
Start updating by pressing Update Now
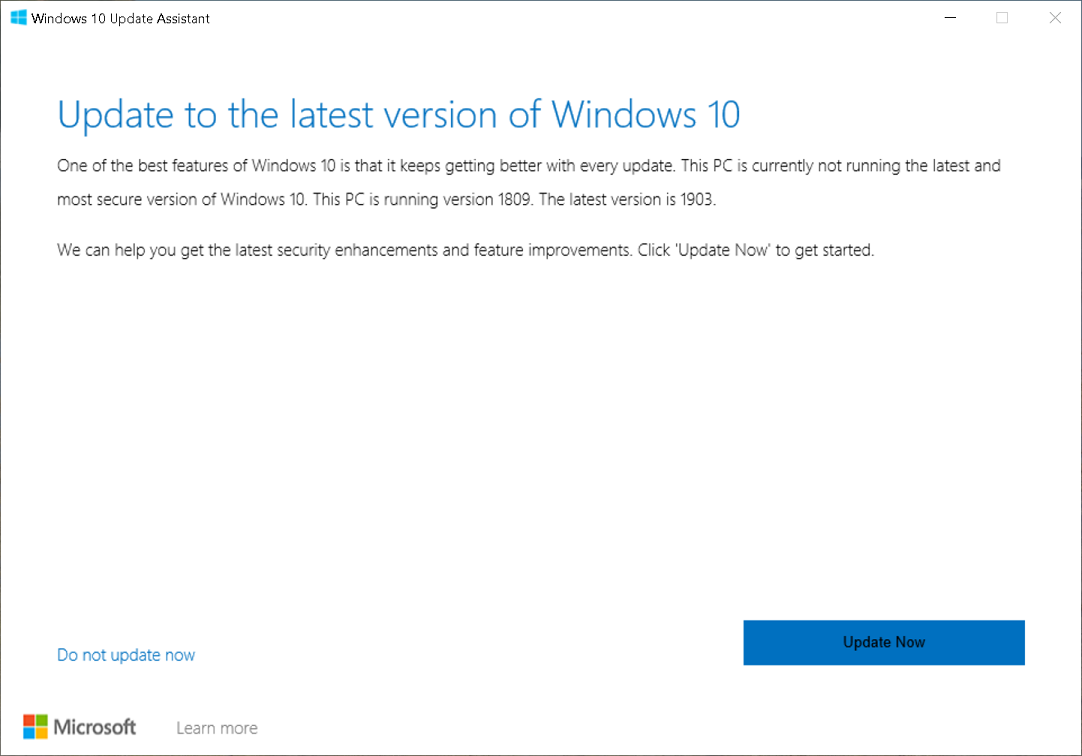click(x=883, y=642)
